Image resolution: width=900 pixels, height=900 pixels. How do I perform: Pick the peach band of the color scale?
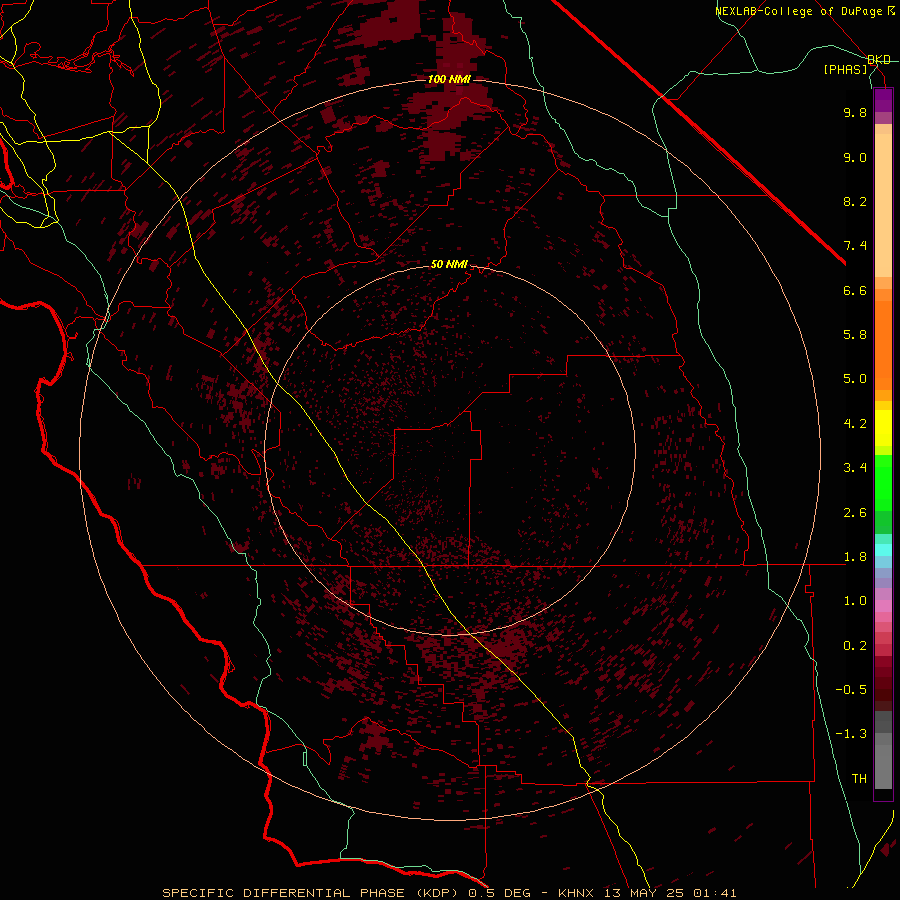click(x=883, y=205)
